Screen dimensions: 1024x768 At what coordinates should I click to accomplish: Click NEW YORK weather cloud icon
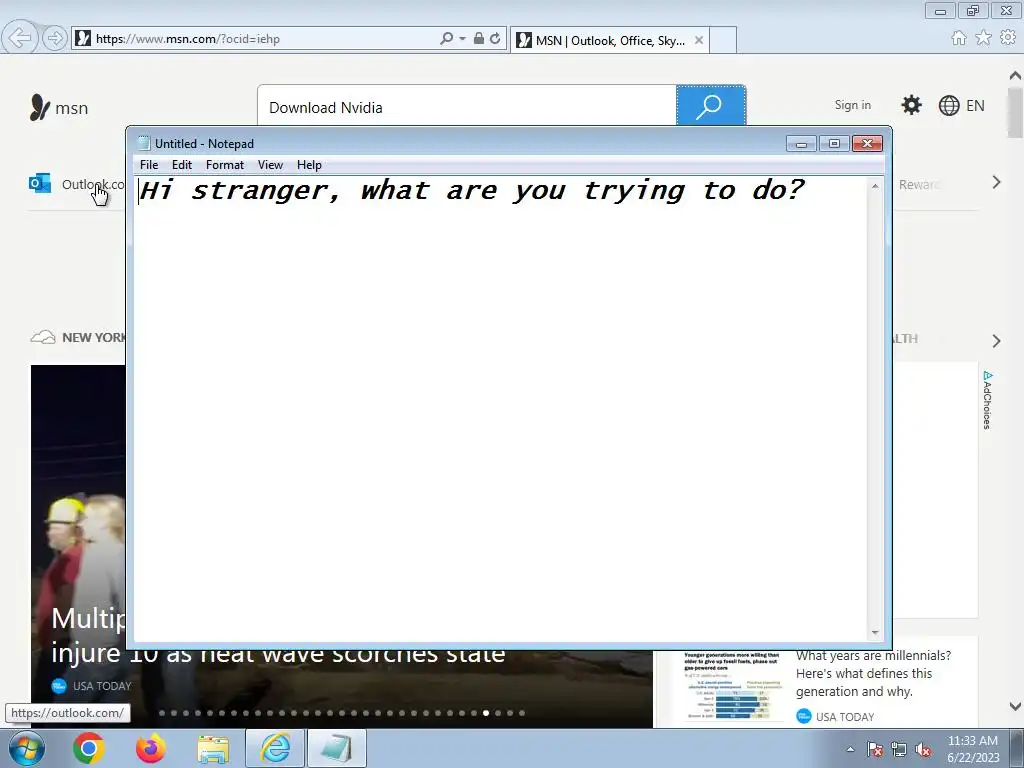[43, 337]
